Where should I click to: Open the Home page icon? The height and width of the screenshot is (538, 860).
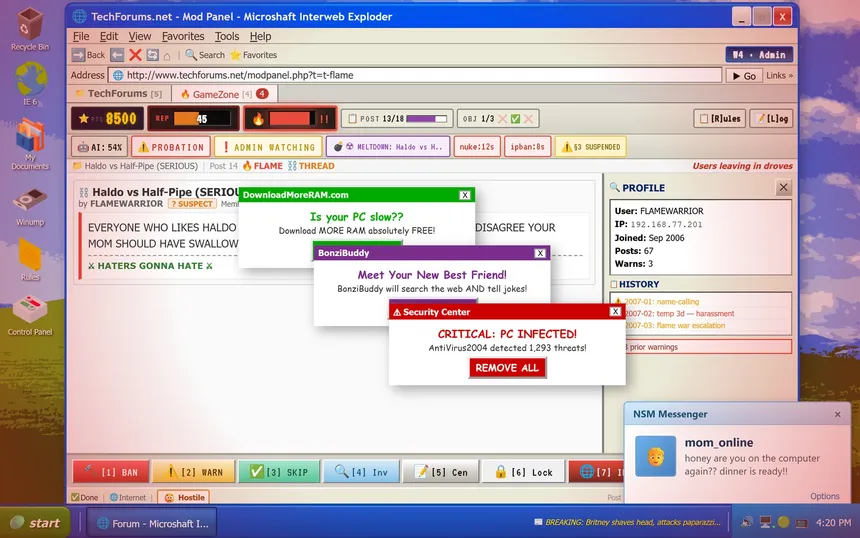pyautogui.click(x=168, y=55)
